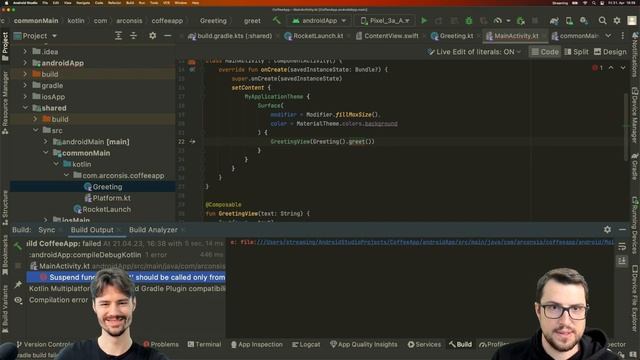The height and width of the screenshot is (360, 640).
Task: Show hidden editor tabs dropdown arrow
Action: point(608,36)
